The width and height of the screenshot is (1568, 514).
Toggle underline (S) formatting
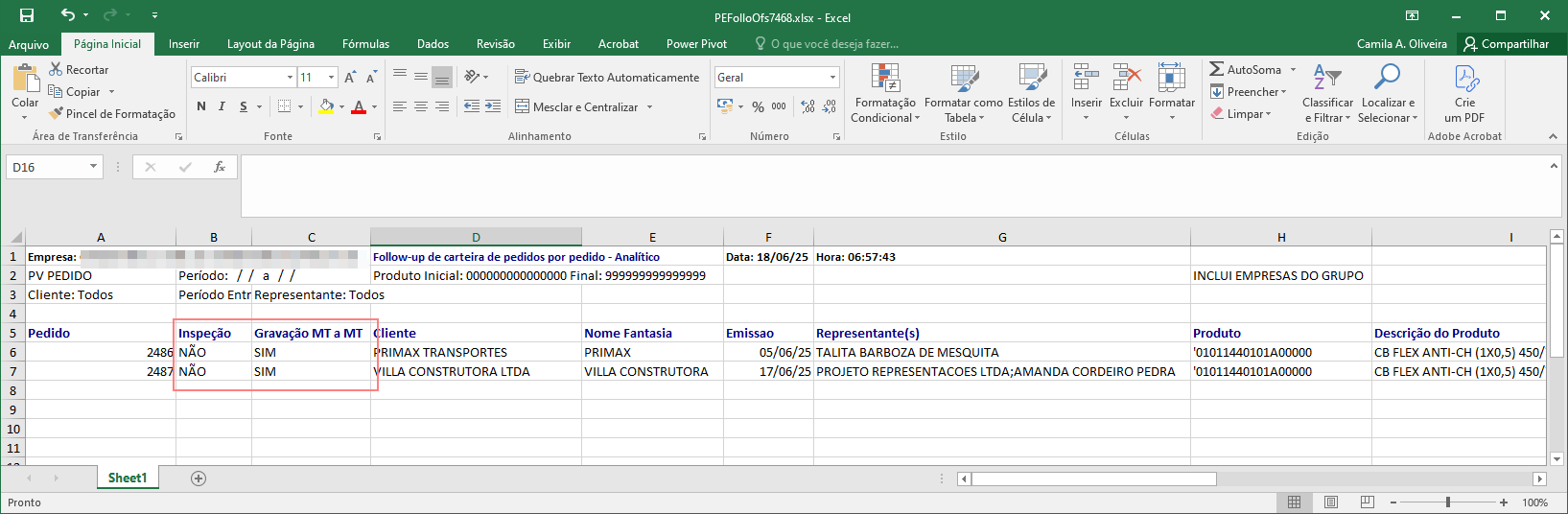pyautogui.click(x=244, y=106)
